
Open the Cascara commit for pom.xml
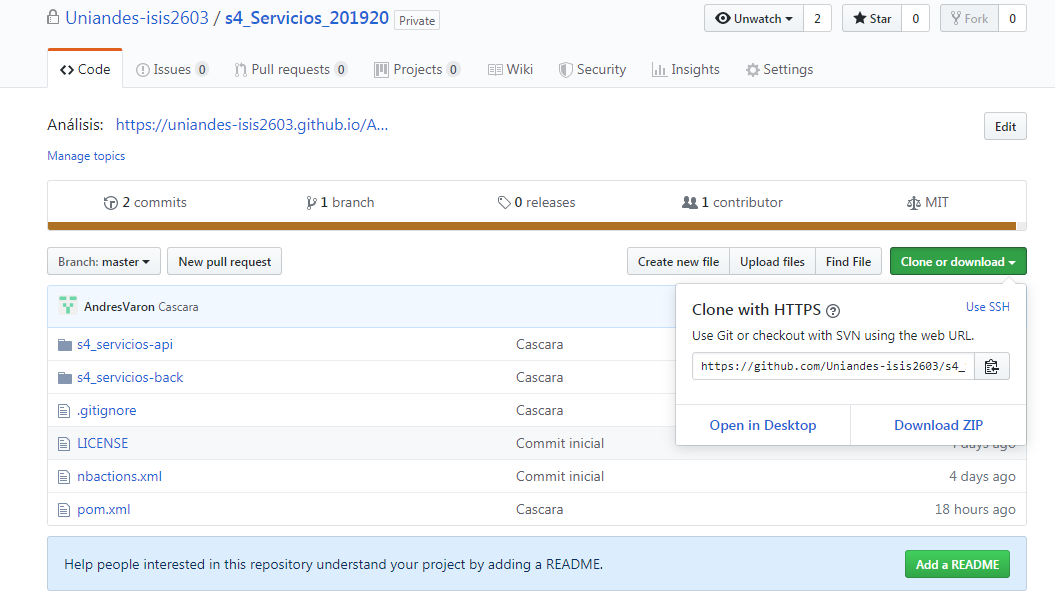[540, 509]
